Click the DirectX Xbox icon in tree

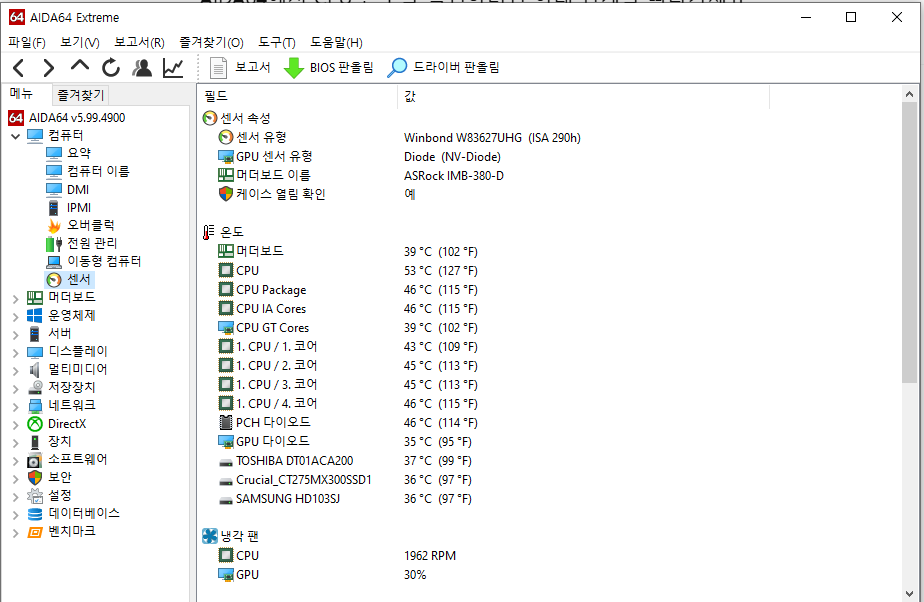click(x=35, y=424)
